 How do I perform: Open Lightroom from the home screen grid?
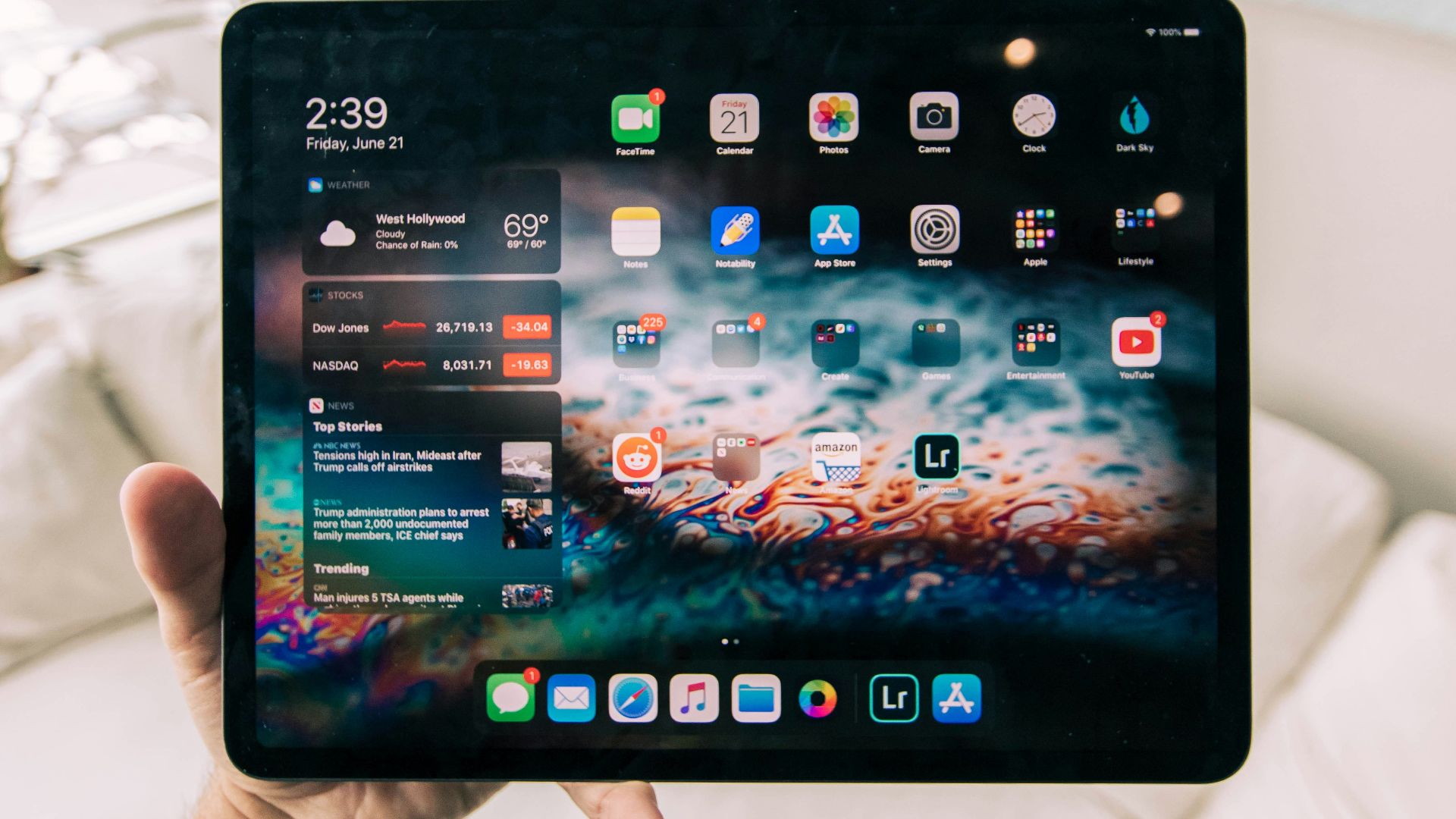(937, 457)
